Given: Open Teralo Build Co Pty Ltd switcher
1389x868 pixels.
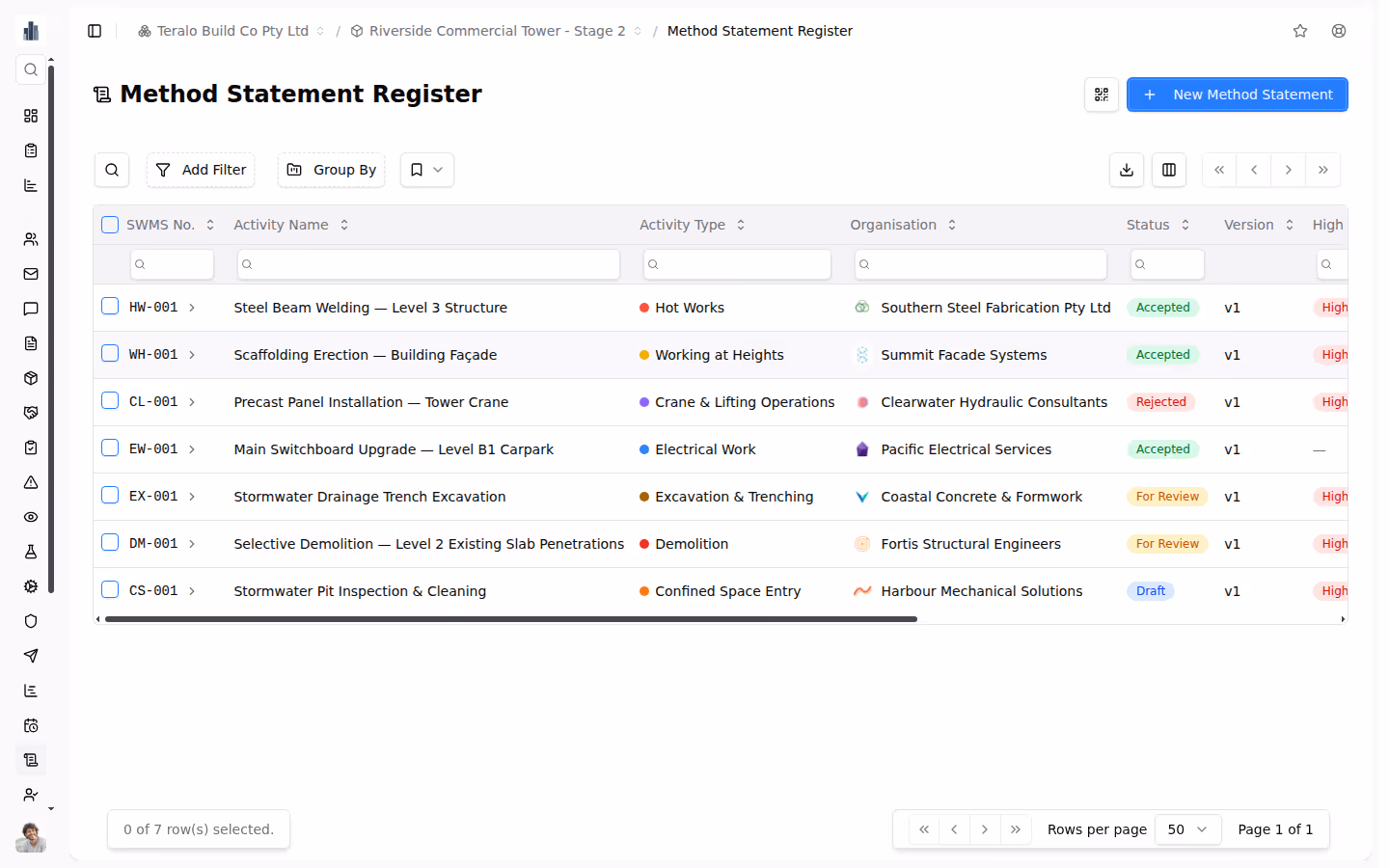Looking at the screenshot, I should pyautogui.click(x=231, y=31).
